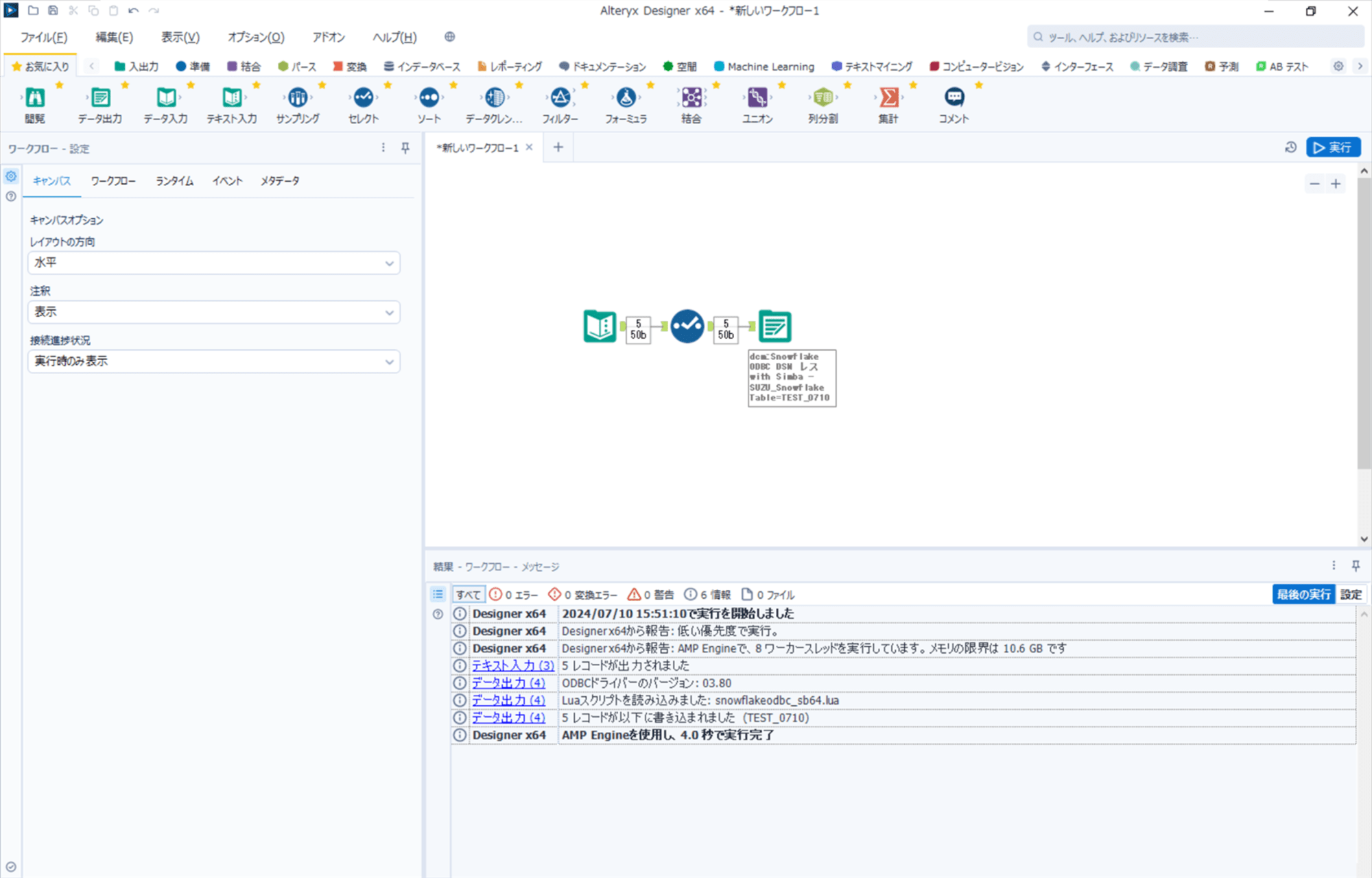Choose the データクレンジング tool icon
The width and height of the screenshot is (1372, 878).
tap(495, 97)
